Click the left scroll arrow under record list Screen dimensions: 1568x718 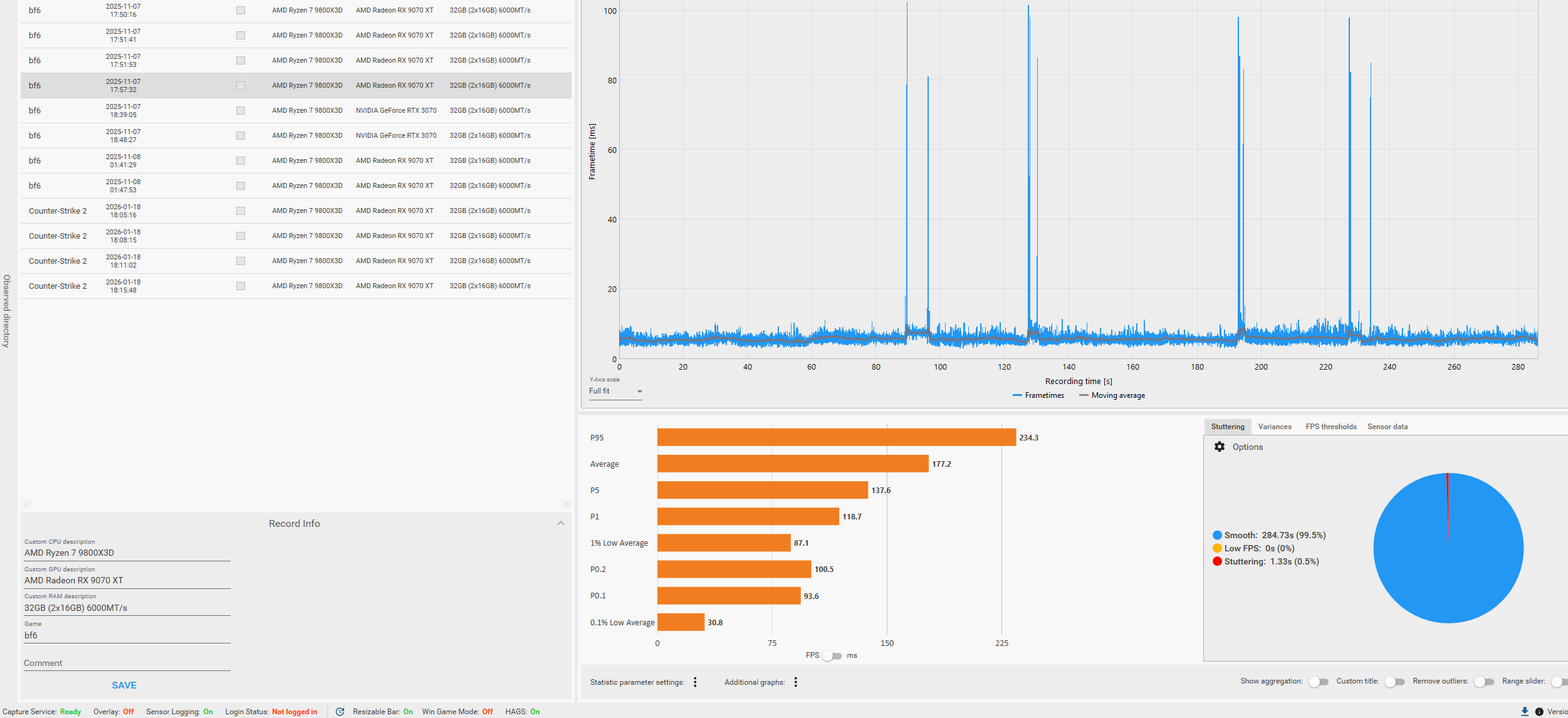[x=26, y=504]
